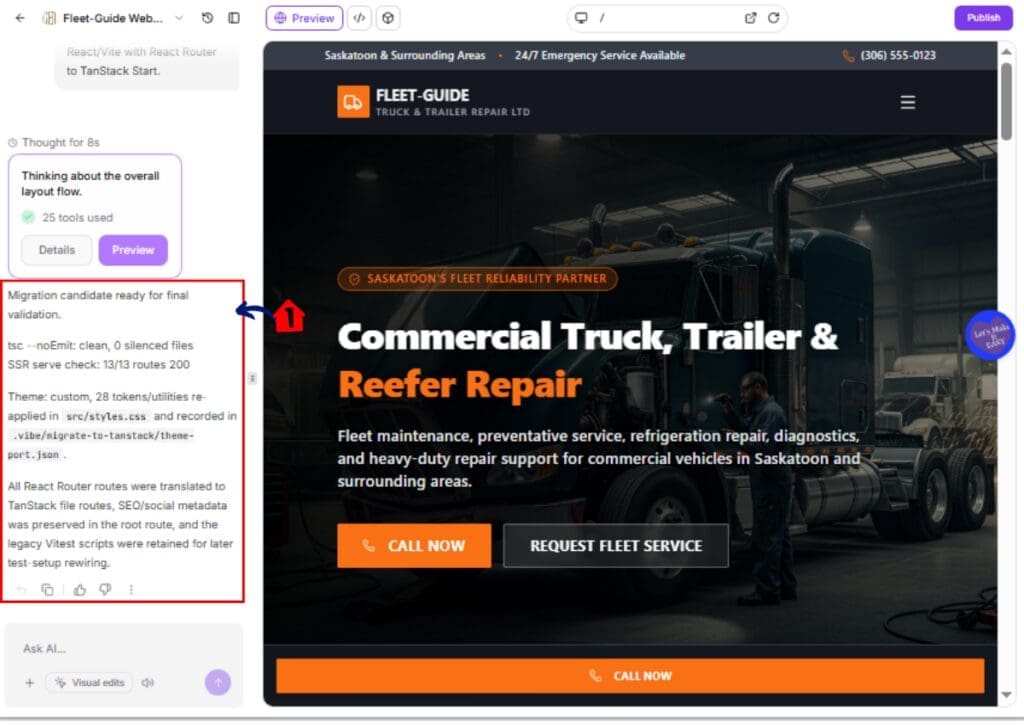Open preview in new tab icon
This screenshot has width=1024, height=725.
(750, 18)
